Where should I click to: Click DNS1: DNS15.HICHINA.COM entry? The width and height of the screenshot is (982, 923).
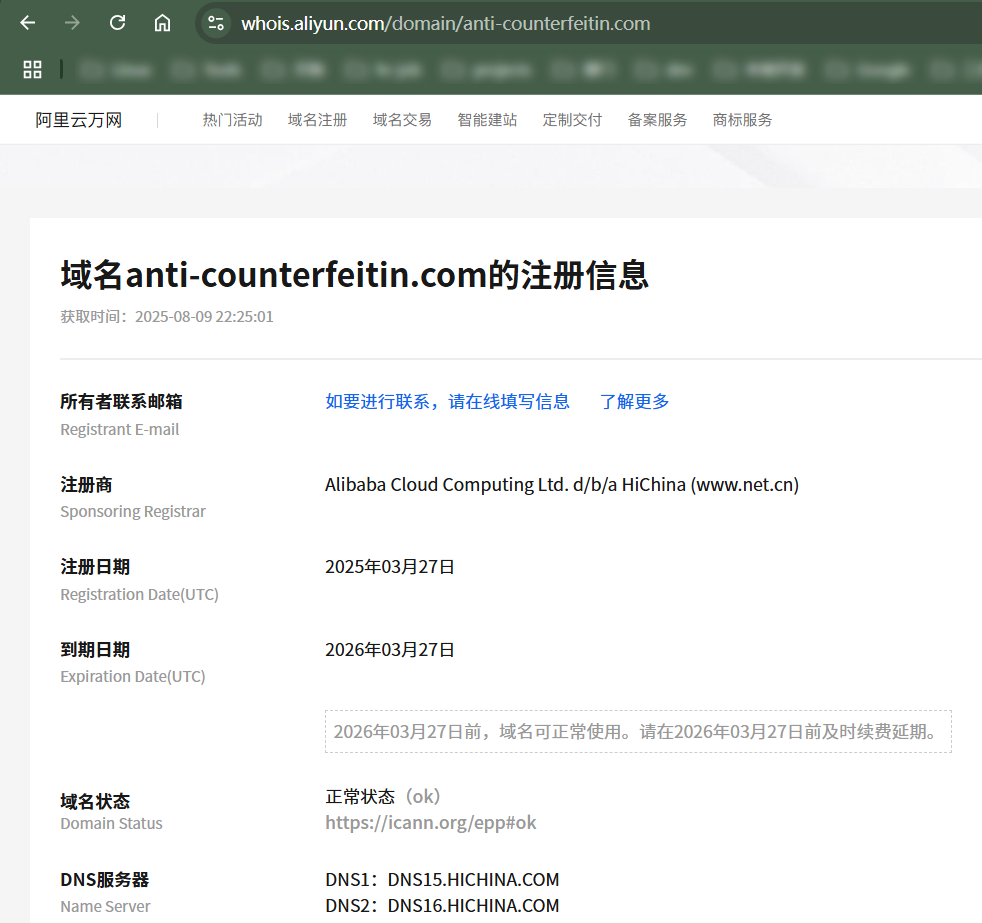(442, 880)
